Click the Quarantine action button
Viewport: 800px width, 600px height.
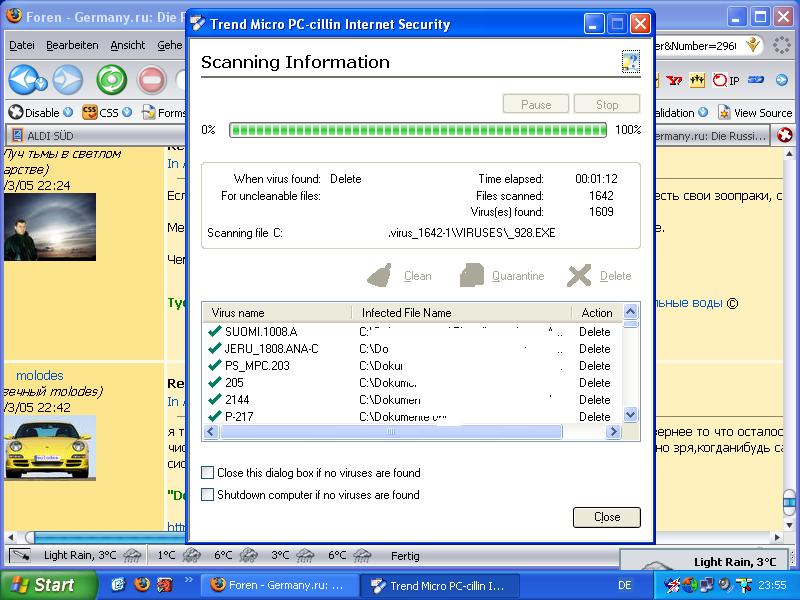tap(502, 276)
